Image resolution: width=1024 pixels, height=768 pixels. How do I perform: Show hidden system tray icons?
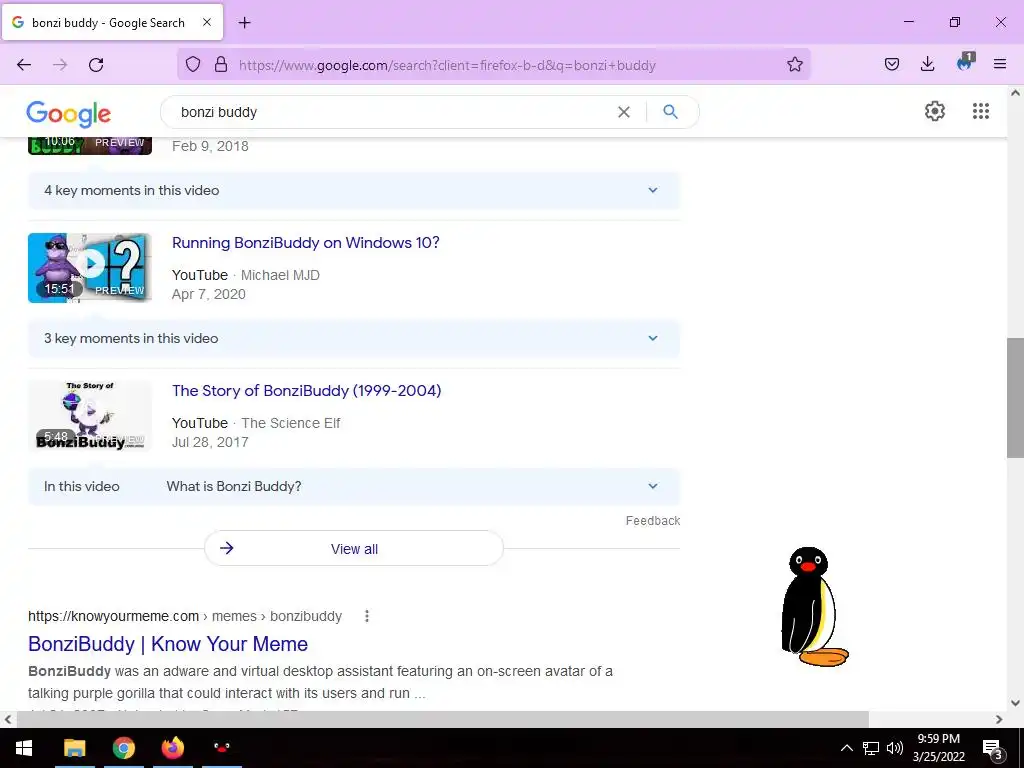pos(846,748)
